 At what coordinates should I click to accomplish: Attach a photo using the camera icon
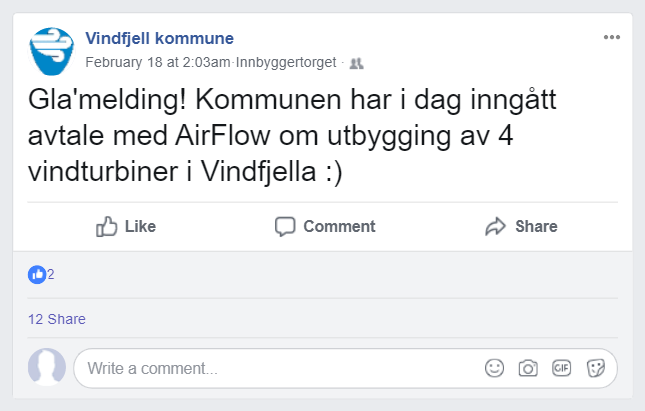coord(528,368)
